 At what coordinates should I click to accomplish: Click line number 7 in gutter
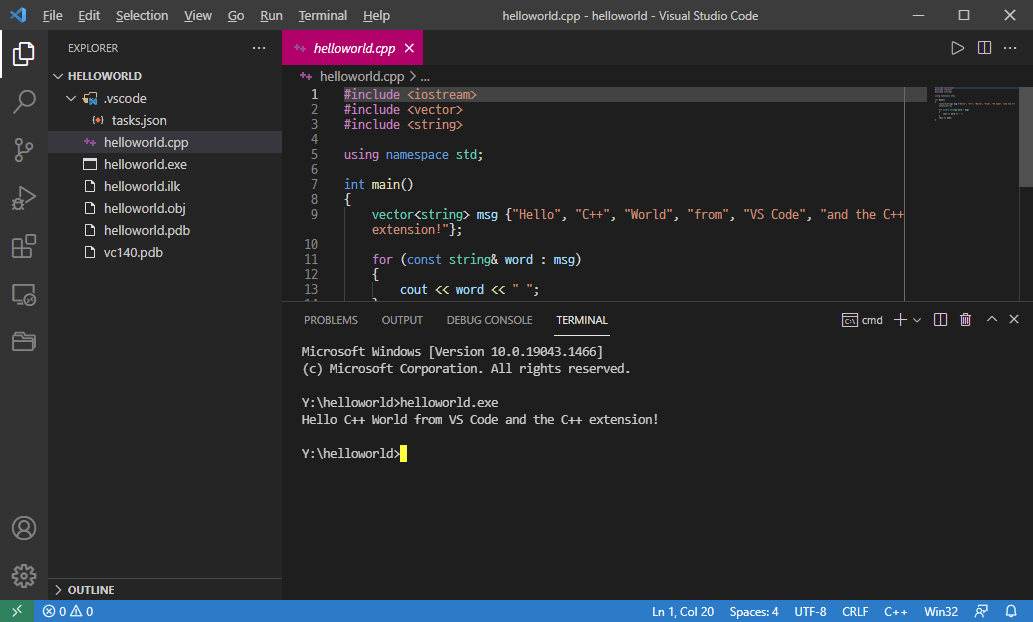tap(314, 184)
